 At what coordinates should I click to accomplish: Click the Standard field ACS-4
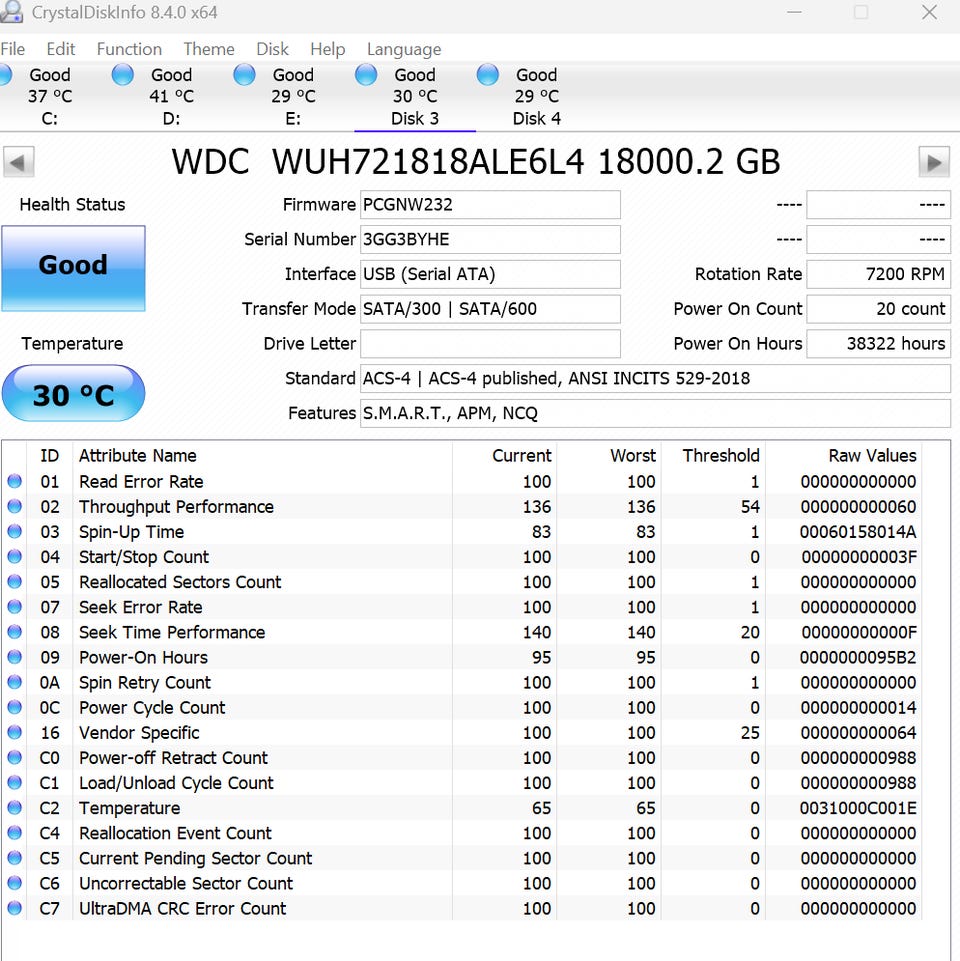click(655, 379)
